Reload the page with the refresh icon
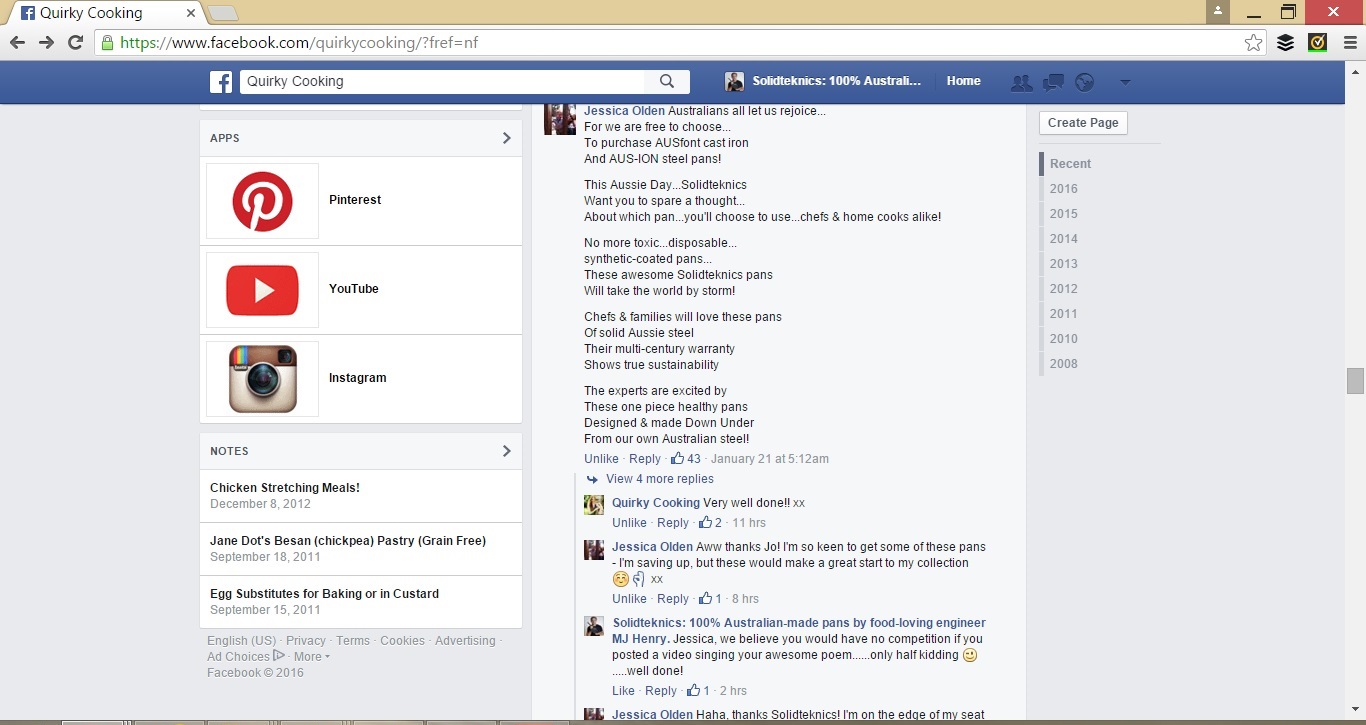1366x725 pixels. [x=75, y=42]
